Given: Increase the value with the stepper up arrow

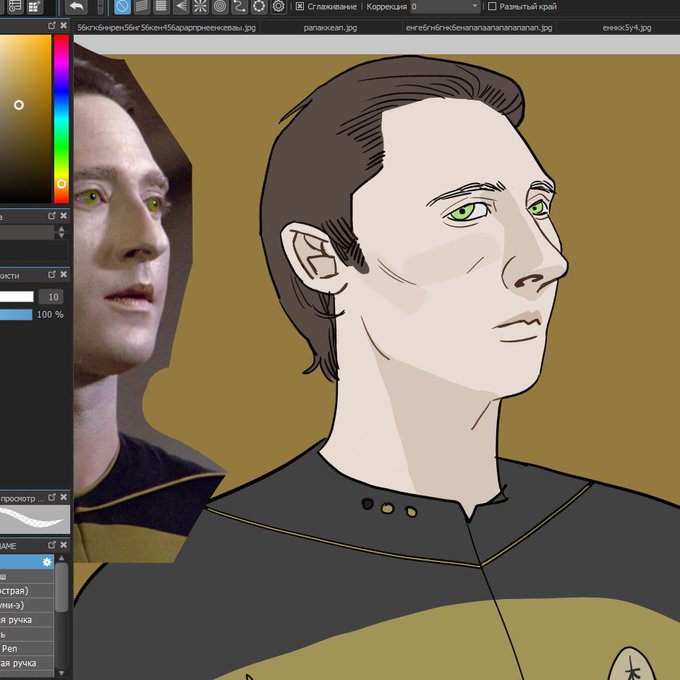Looking at the screenshot, I should click(62, 229).
